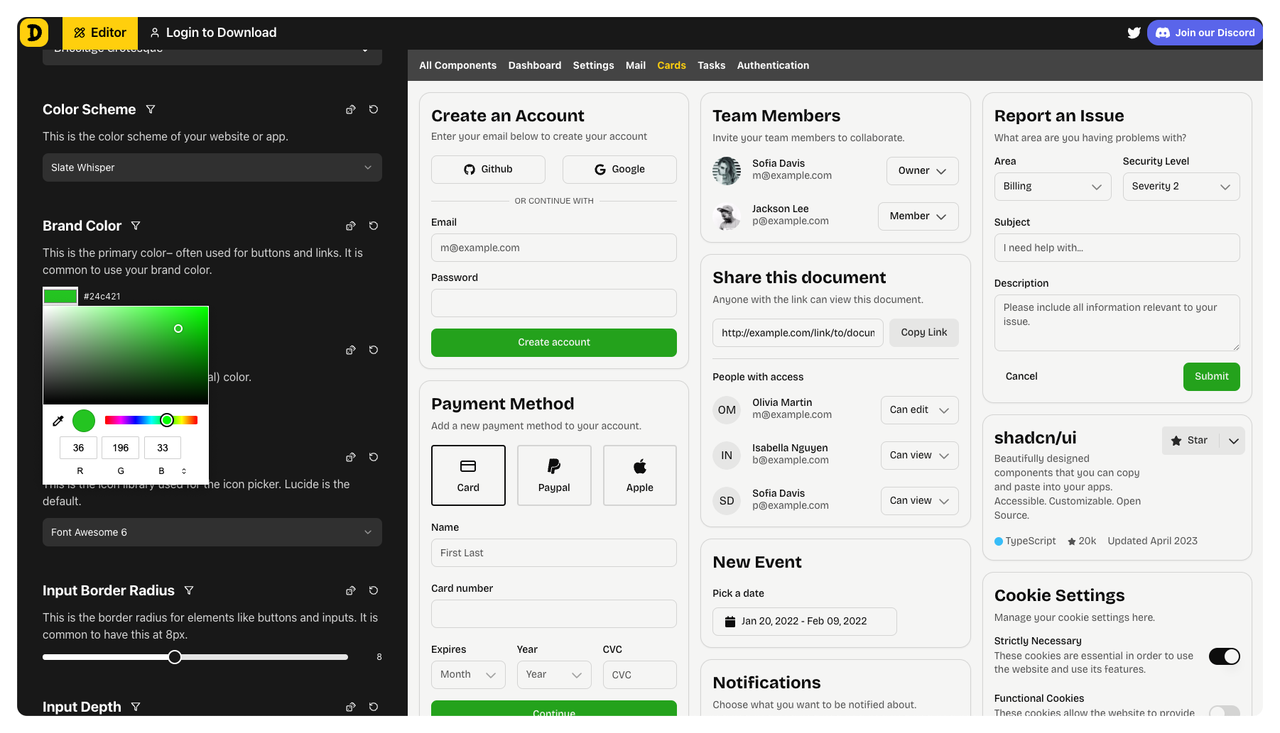Viewport: 1280px width, 733px height.
Task: Click the OM initials avatar
Action: (x=727, y=410)
